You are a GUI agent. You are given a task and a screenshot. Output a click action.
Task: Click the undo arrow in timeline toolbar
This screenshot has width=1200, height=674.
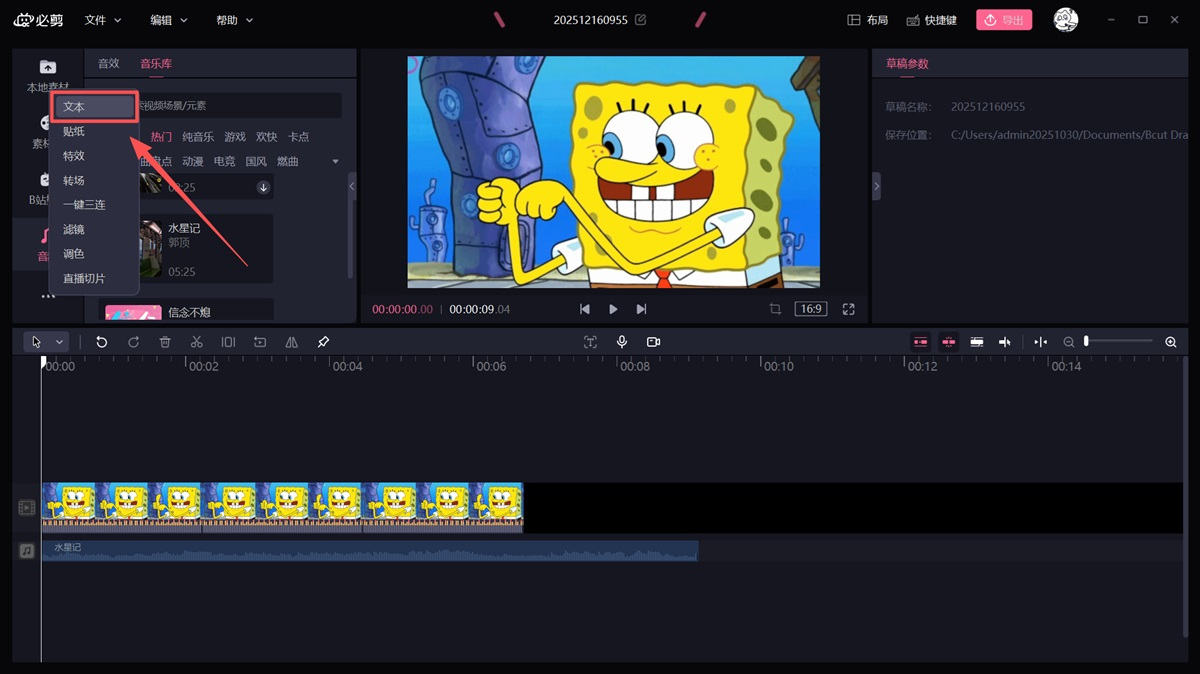coord(101,342)
